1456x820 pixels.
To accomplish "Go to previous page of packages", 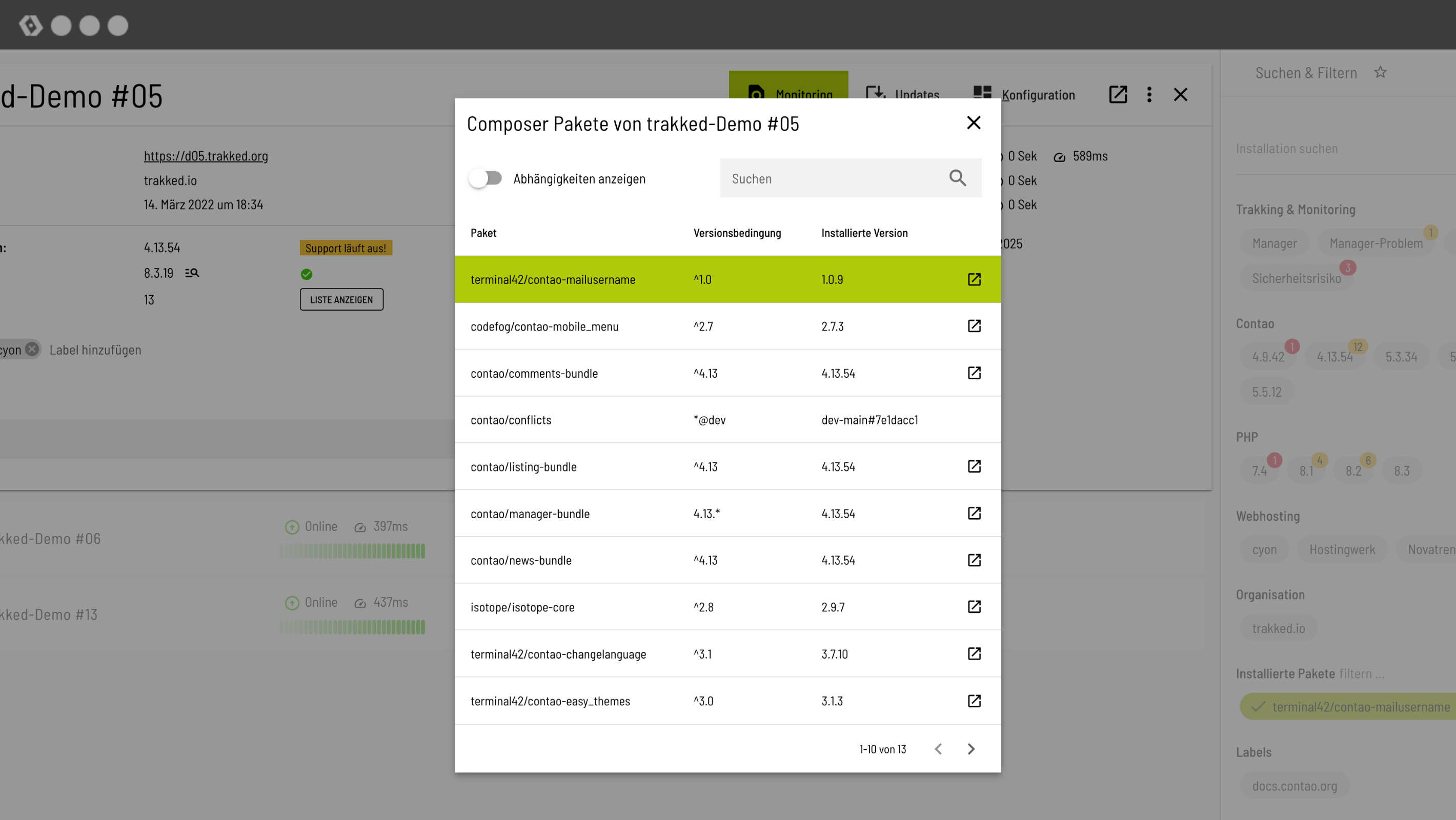I will pyautogui.click(x=938, y=749).
